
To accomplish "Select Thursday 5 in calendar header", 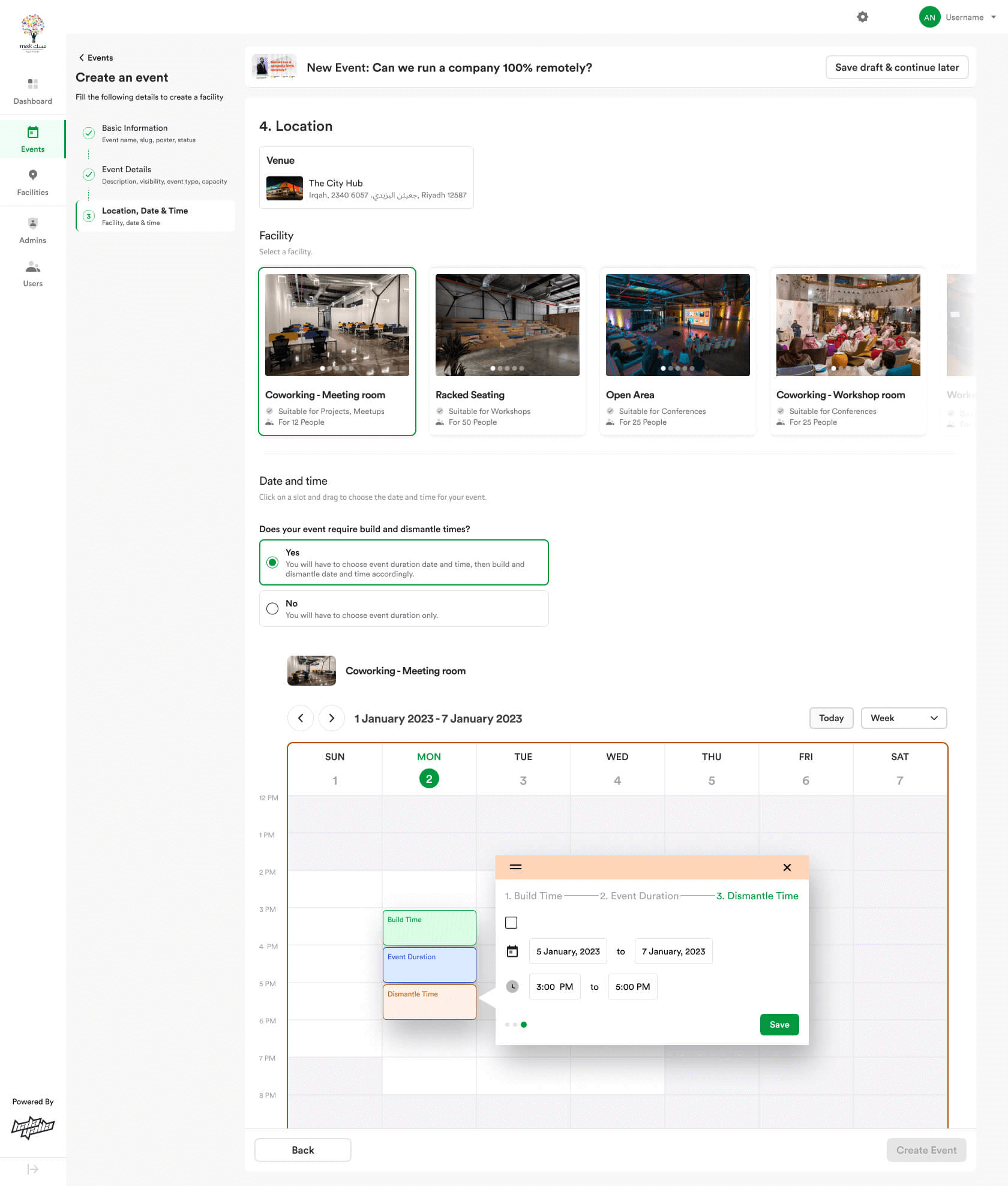I will click(712, 769).
